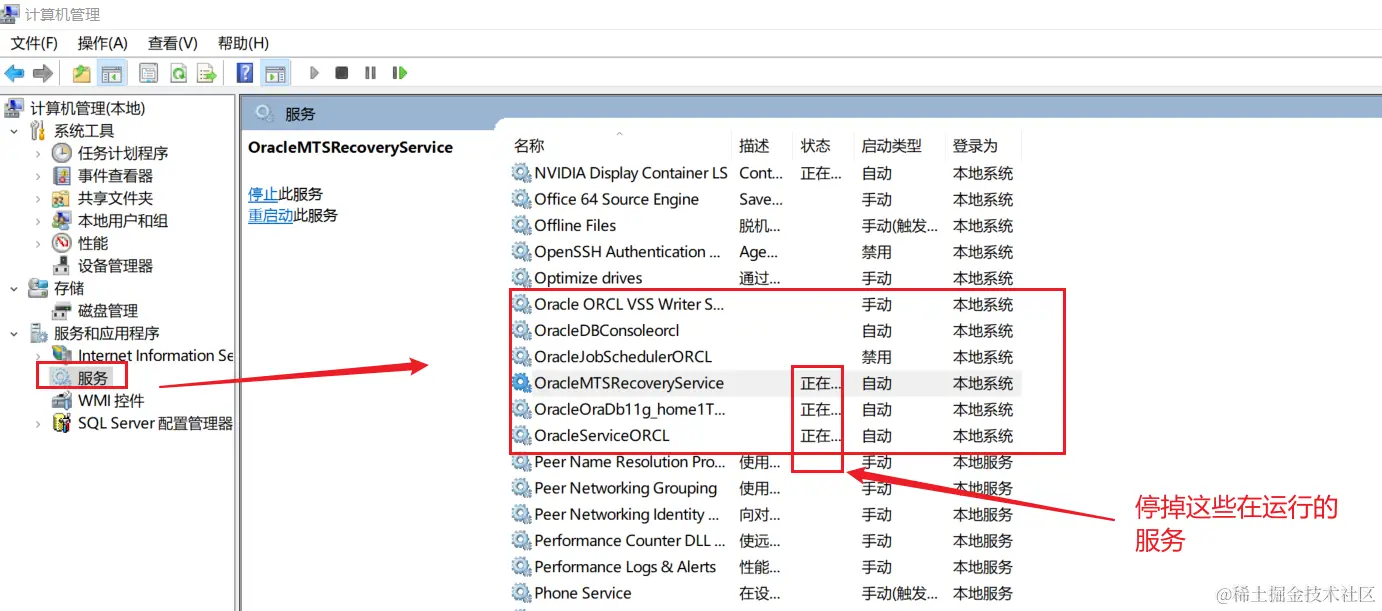The height and width of the screenshot is (611, 1382).
Task: Select the OracleMTSRecoveryService row name
Action: point(629,383)
